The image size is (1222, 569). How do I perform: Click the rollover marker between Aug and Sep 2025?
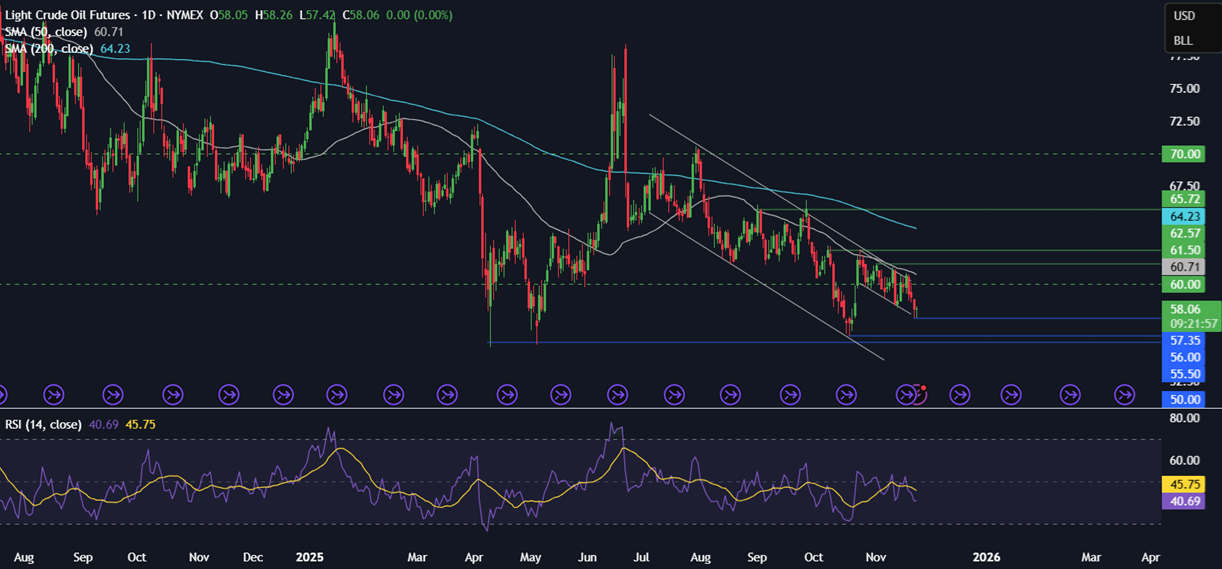tap(734, 394)
